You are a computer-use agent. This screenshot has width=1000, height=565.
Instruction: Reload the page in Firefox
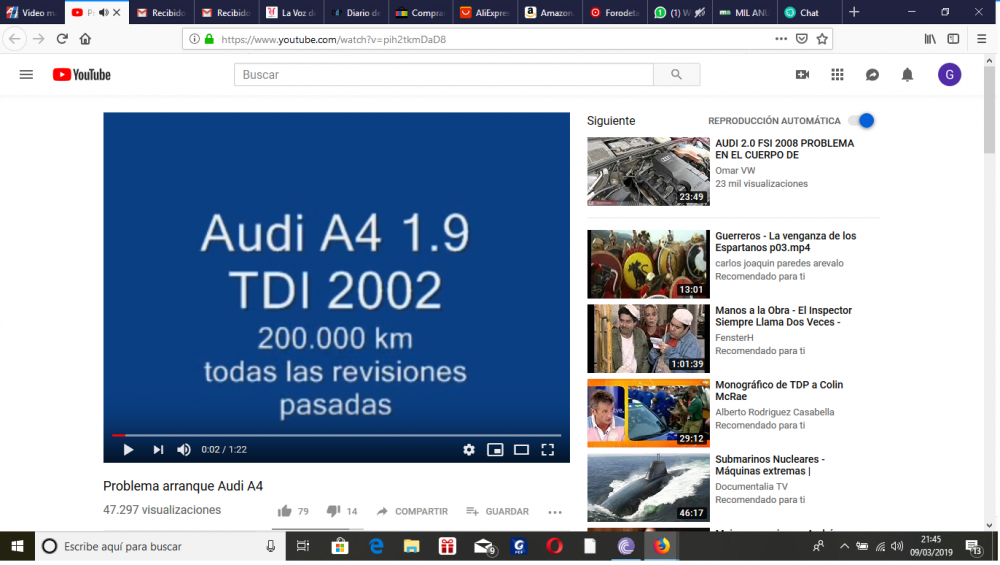click(x=62, y=39)
